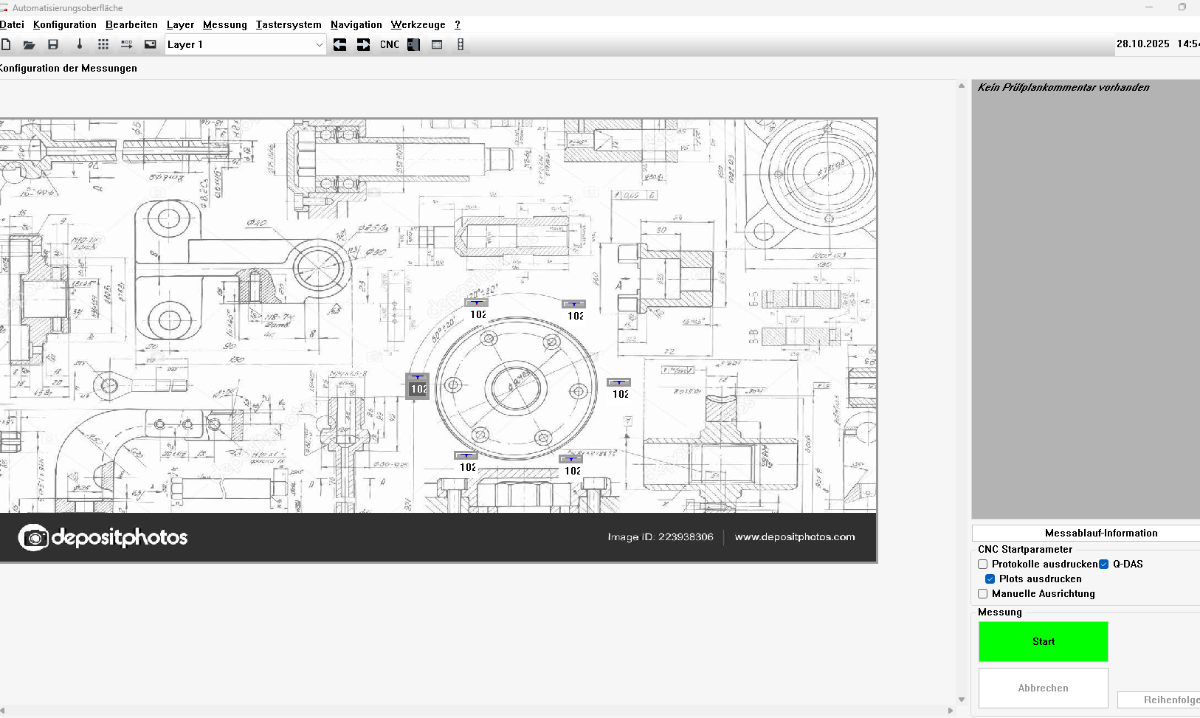Click the CNC toolbar icon
This screenshot has width=1200, height=718.
pyautogui.click(x=389, y=44)
